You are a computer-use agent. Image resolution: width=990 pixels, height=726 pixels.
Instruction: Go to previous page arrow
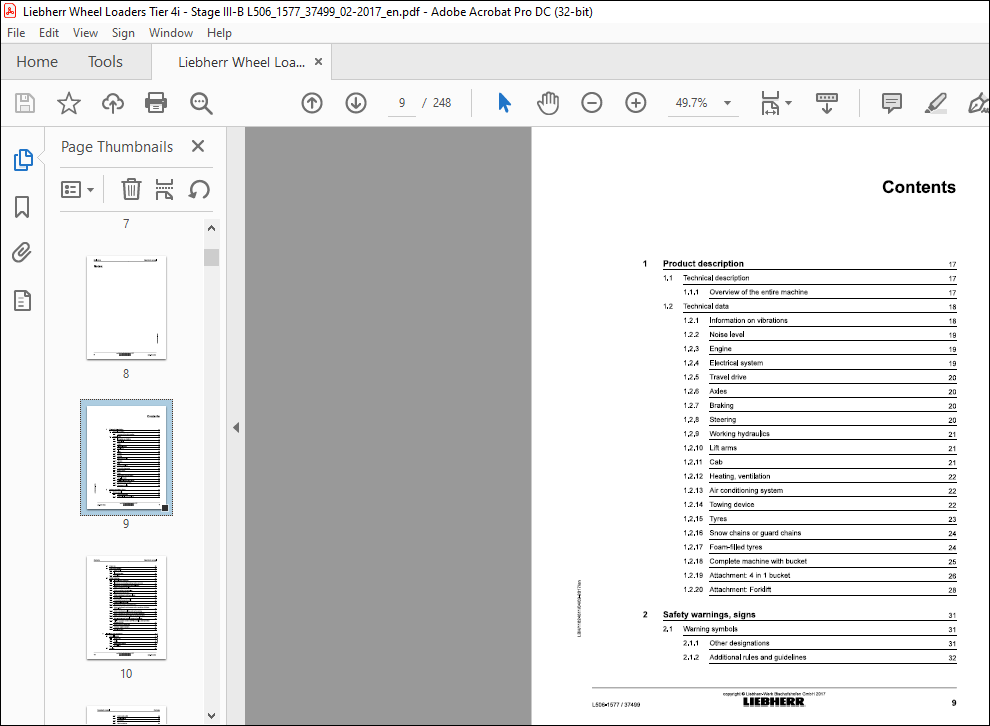[312, 103]
